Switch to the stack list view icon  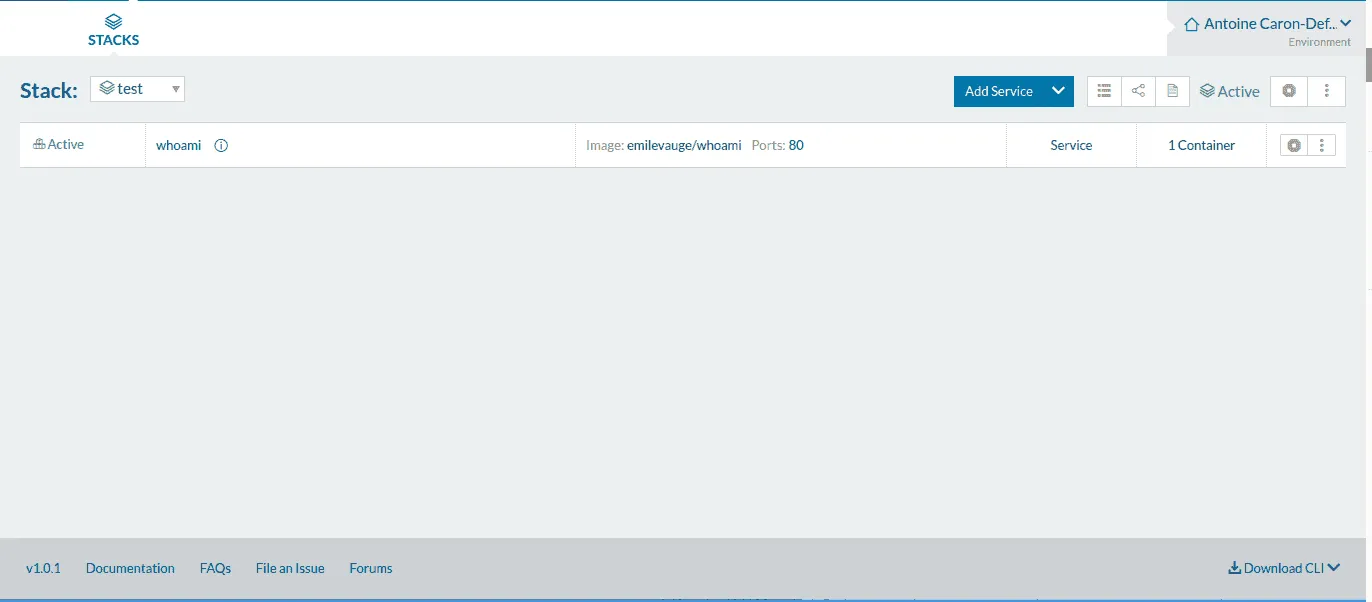1104,91
